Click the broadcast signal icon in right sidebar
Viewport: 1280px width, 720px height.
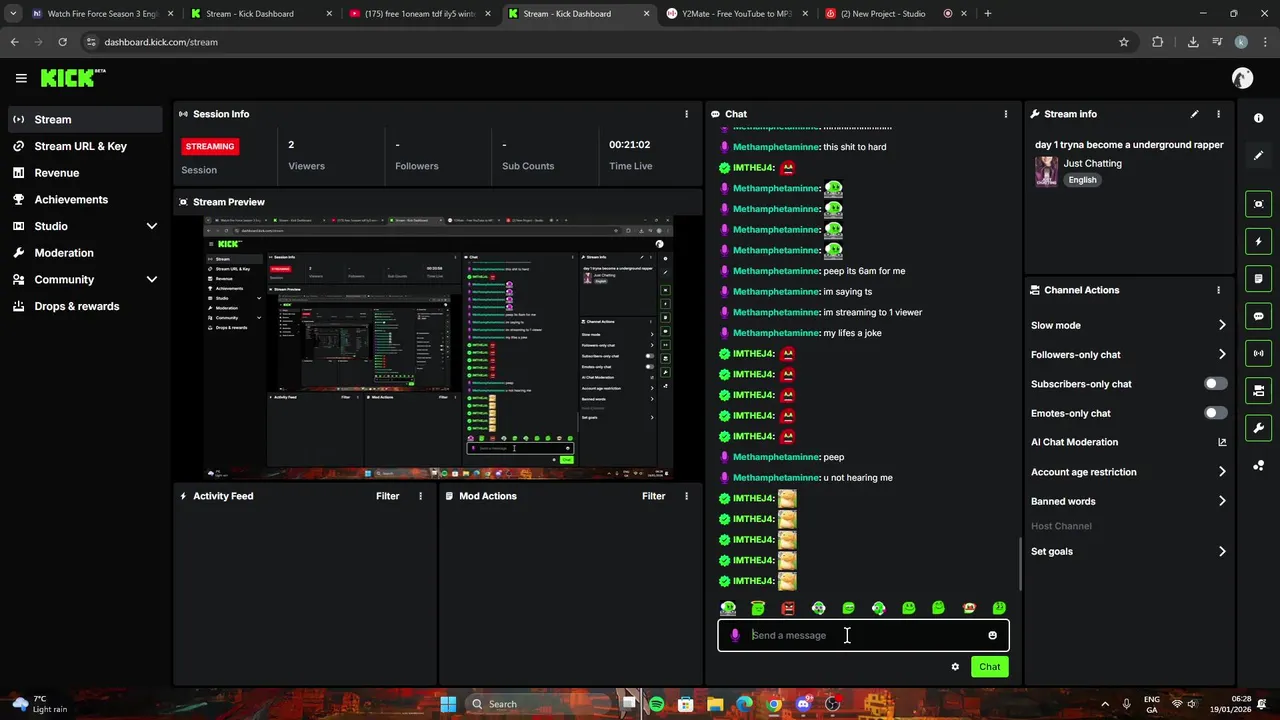(1258, 353)
